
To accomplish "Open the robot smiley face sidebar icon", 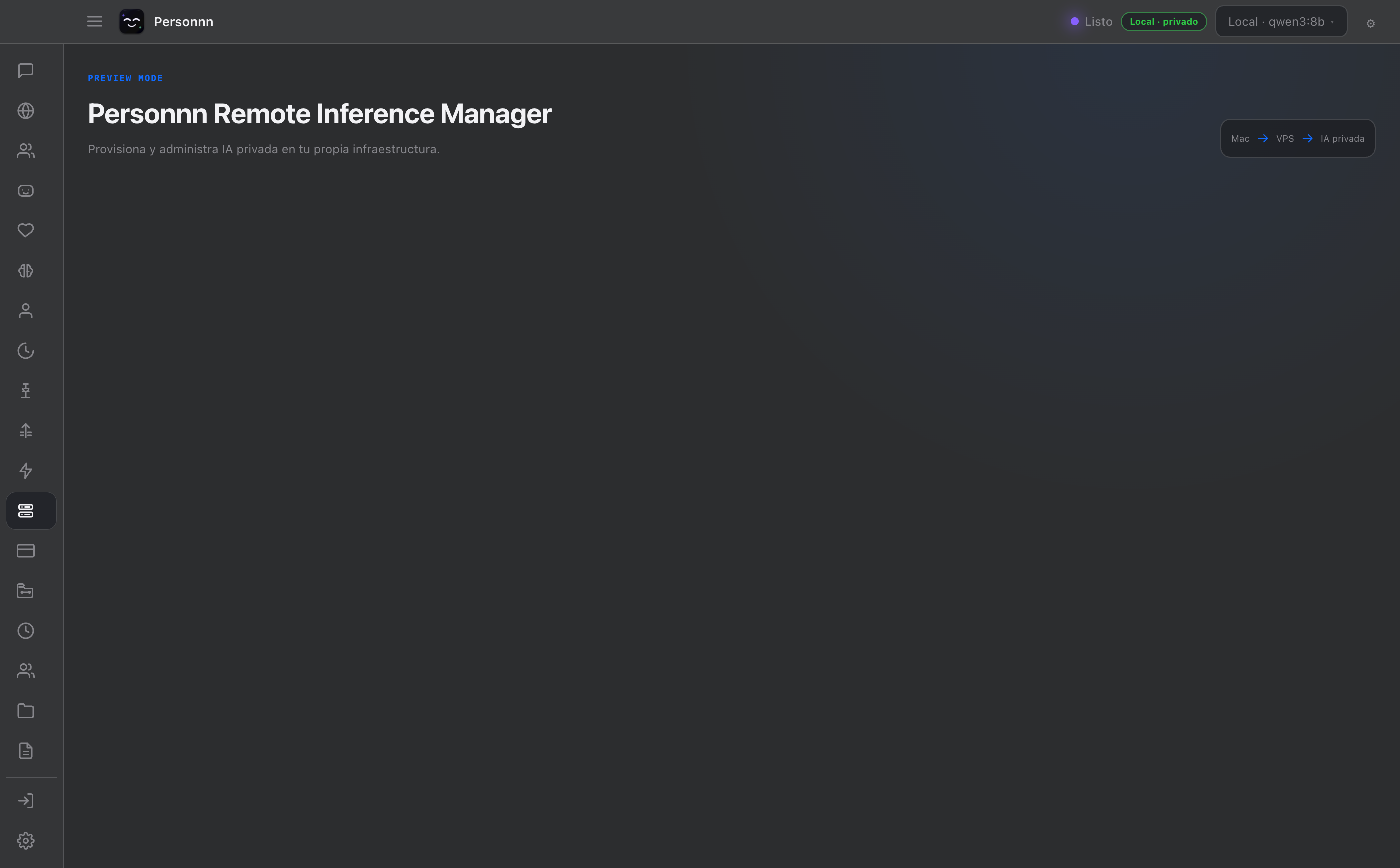I will pos(26,191).
